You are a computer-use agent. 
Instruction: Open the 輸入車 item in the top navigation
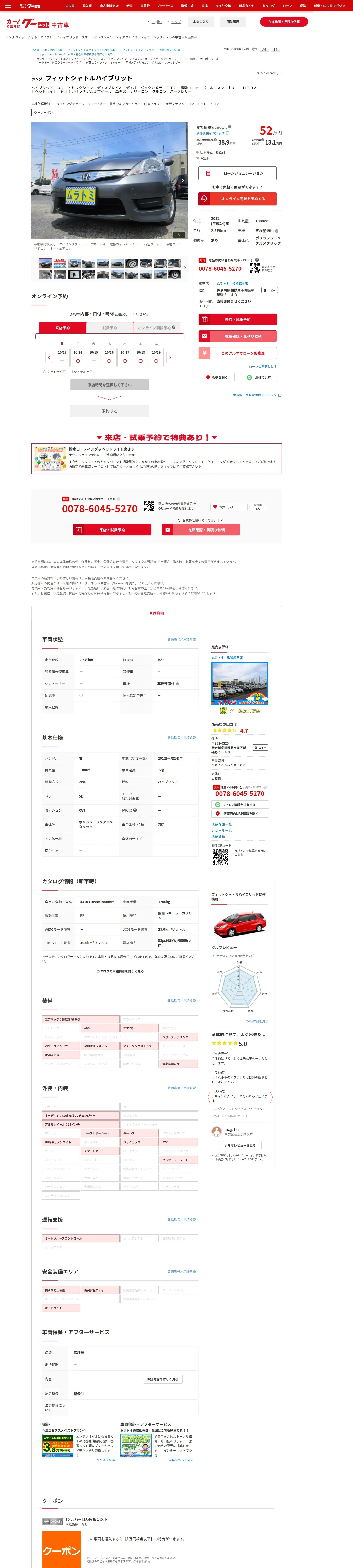[x=87, y=6]
